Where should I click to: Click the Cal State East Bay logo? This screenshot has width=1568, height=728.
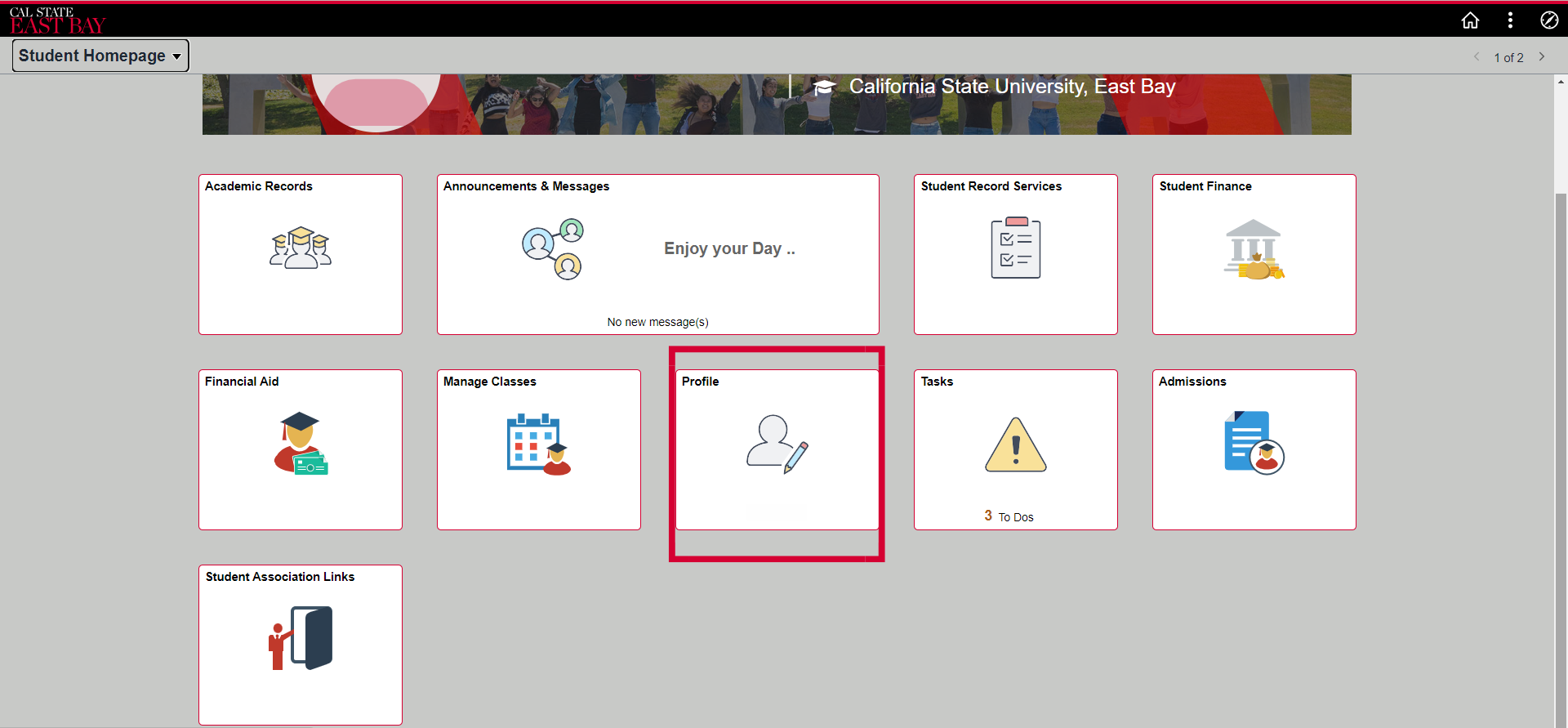click(57, 20)
